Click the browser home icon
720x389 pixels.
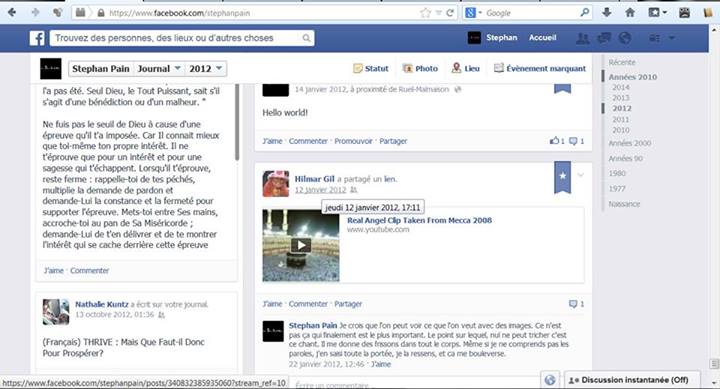pos(630,13)
